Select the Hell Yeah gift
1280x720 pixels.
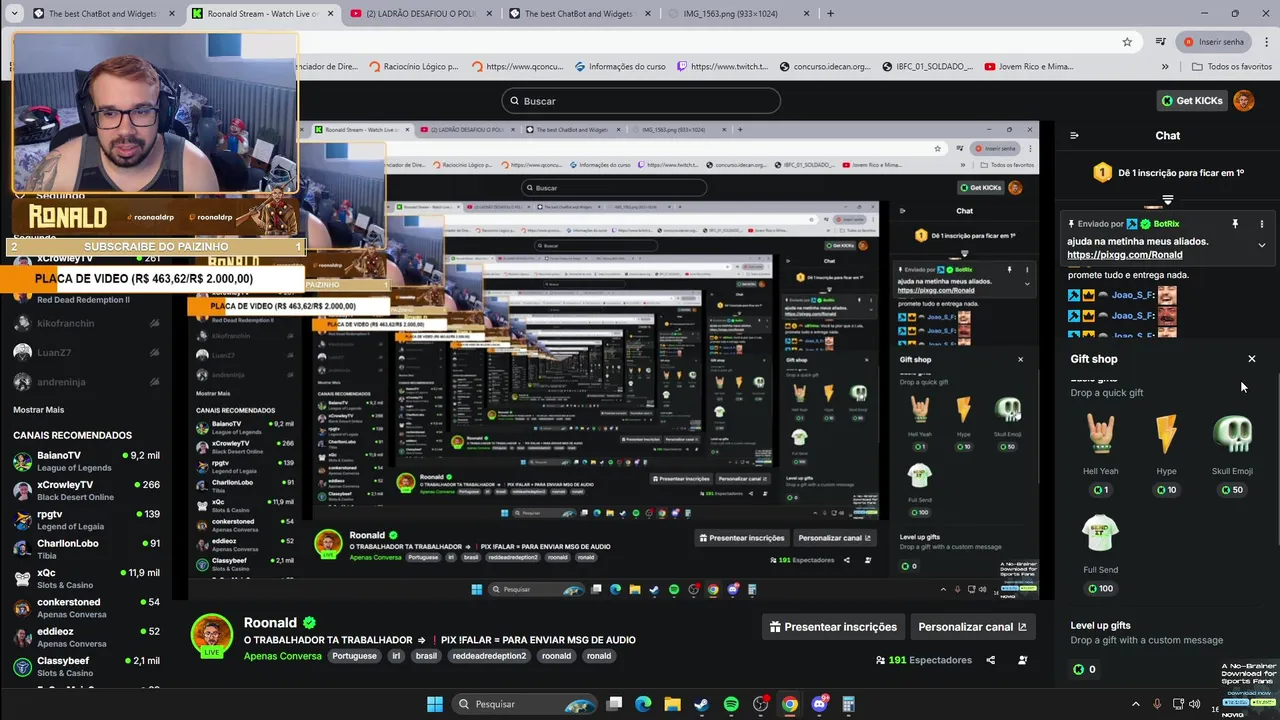[x=1100, y=455]
